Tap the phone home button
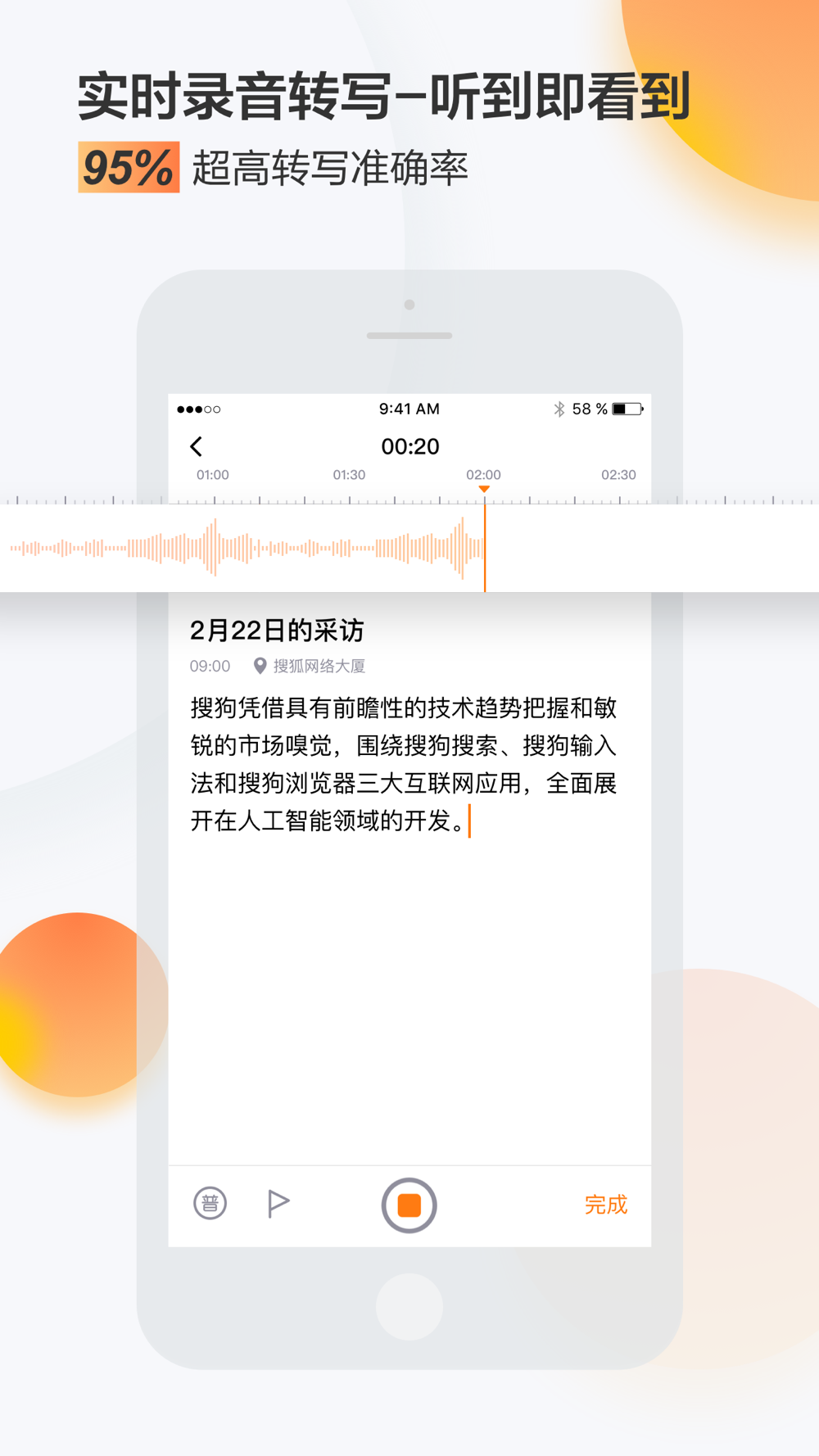 point(409,1307)
